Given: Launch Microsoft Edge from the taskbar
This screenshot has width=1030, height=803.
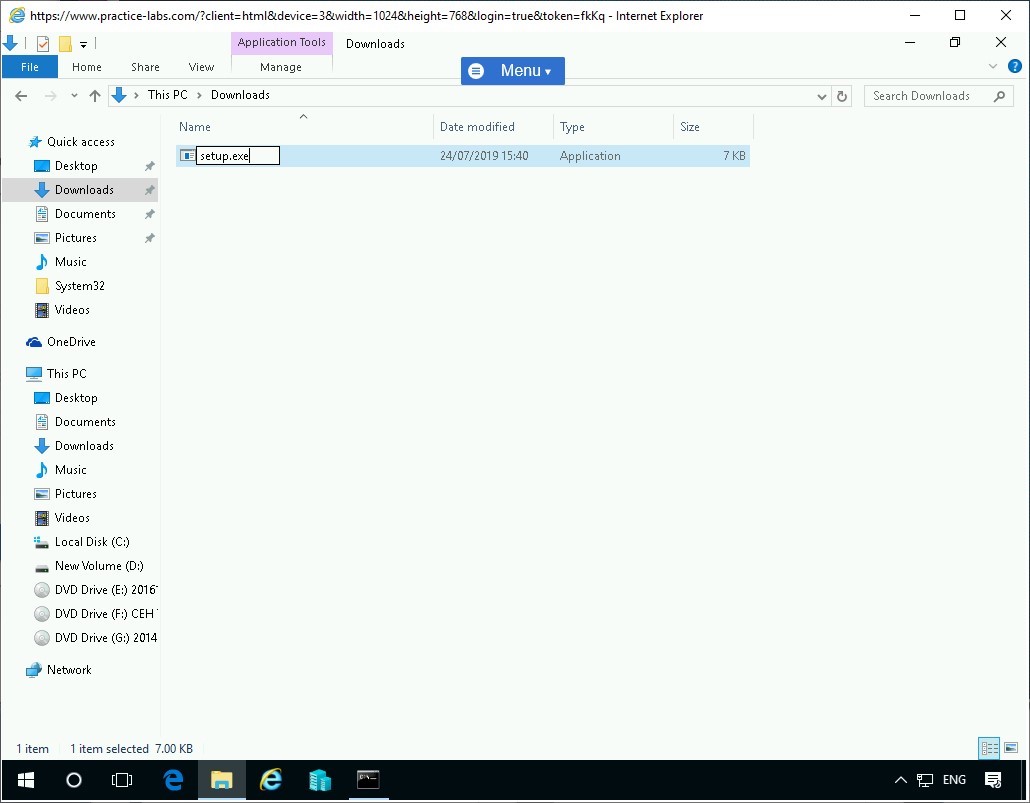Looking at the screenshot, I should coord(173,780).
